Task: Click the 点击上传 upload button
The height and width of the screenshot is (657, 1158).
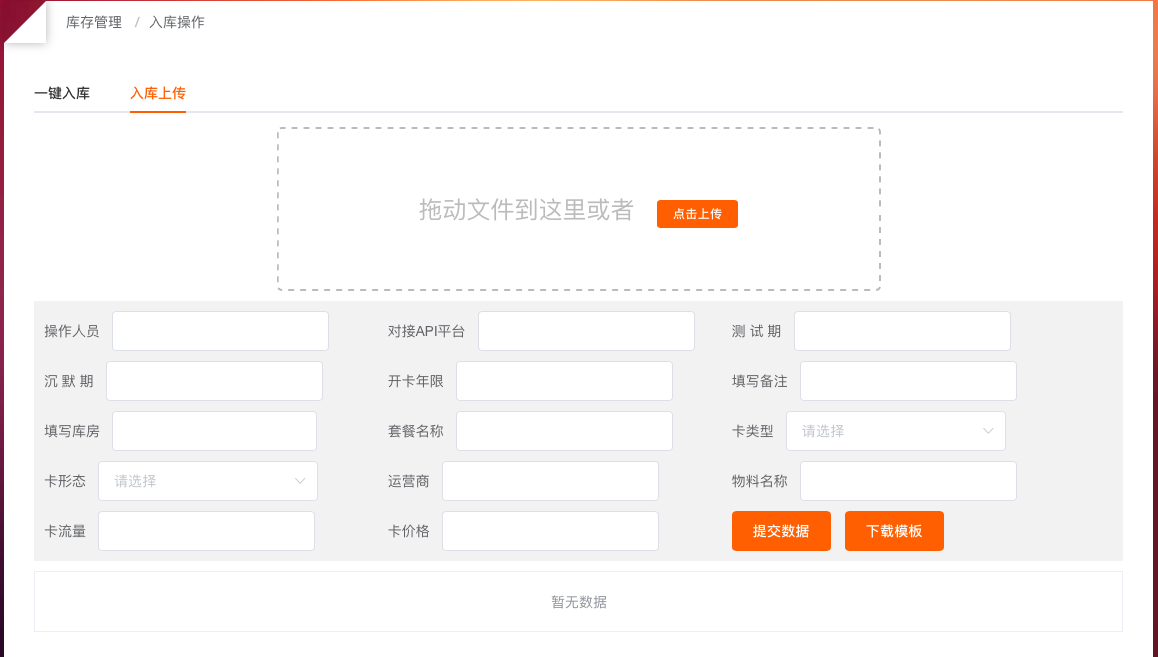Action: point(697,214)
